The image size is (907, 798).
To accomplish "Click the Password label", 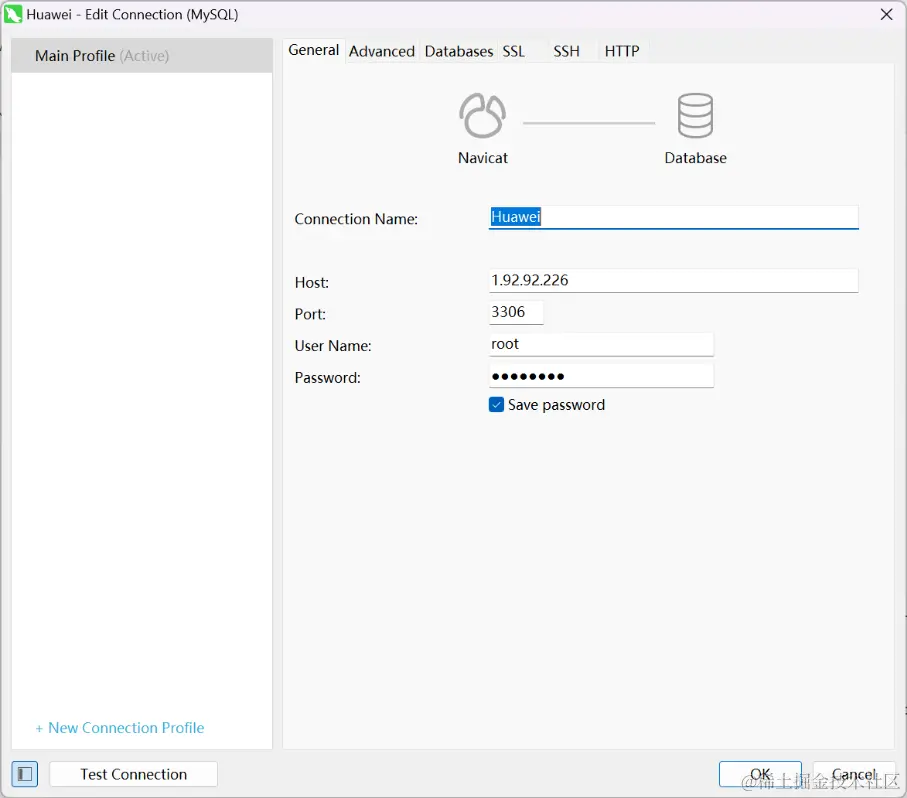I will pos(327,378).
